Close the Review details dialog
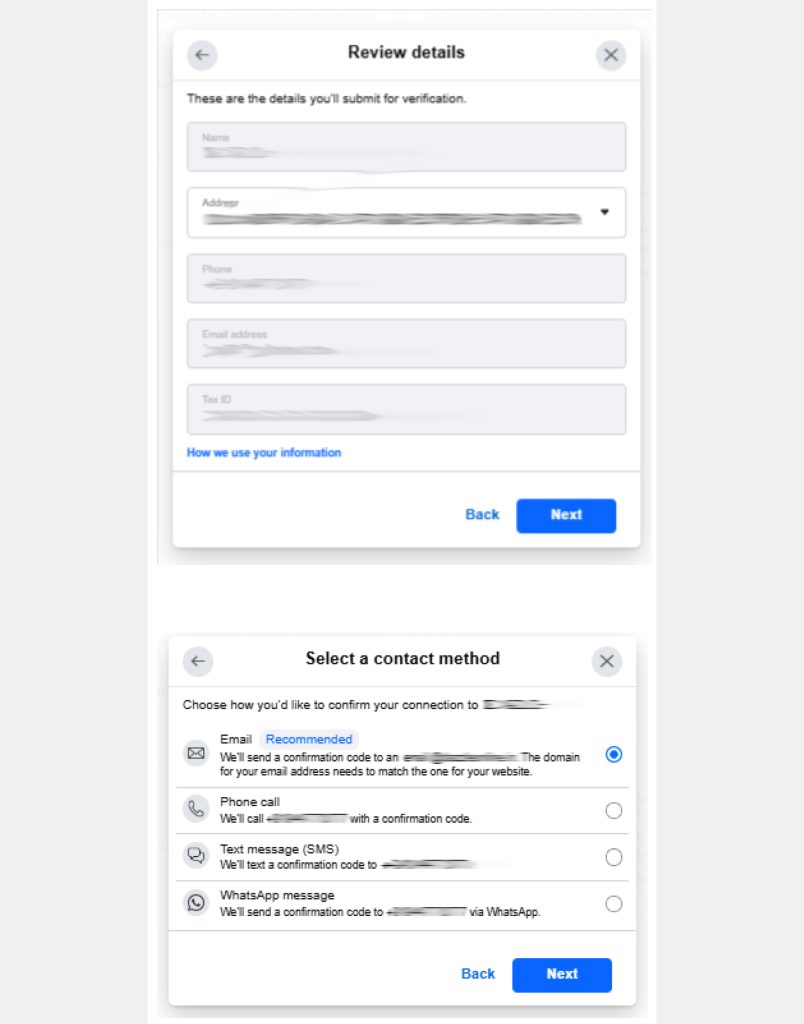Image resolution: width=804 pixels, height=1024 pixels. click(611, 55)
